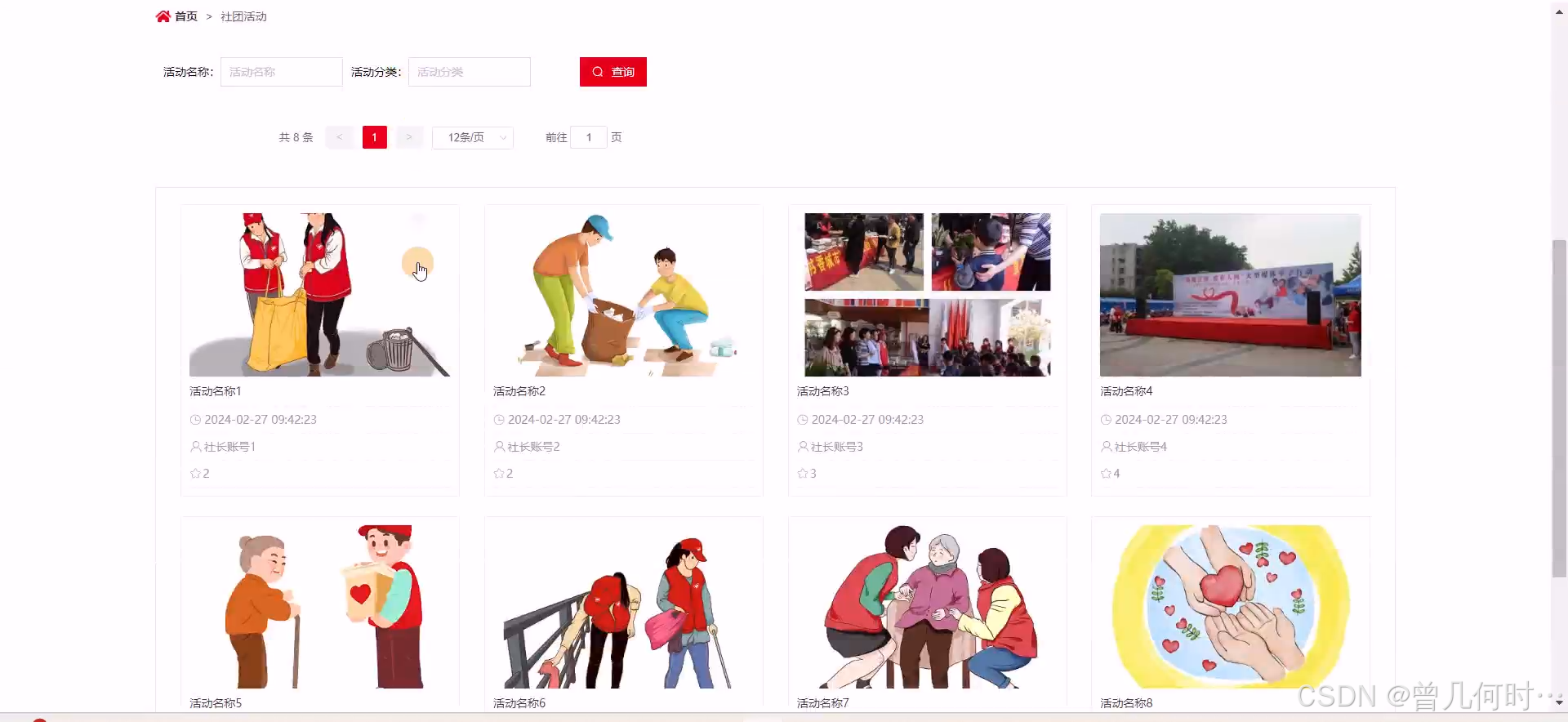The image size is (1568, 722).
Task: Click 社长账号2 text
Action: coord(533,447)
